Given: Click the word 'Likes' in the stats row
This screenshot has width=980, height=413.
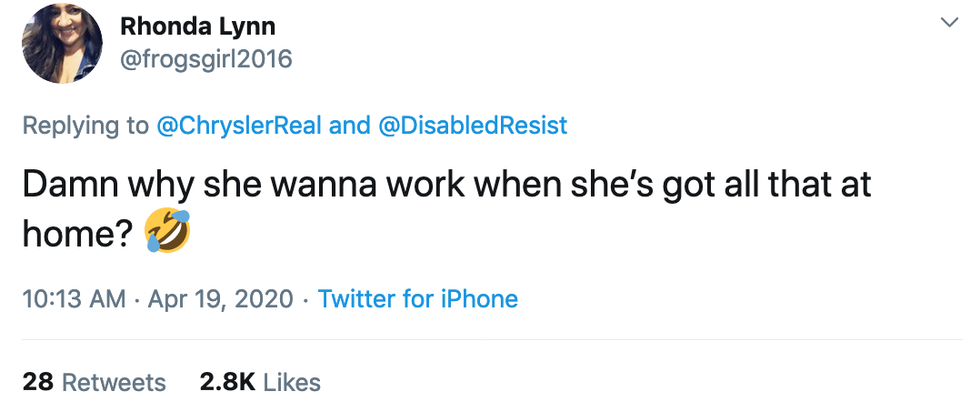Looking at the screenshot, I should click(x=292, y=382).
